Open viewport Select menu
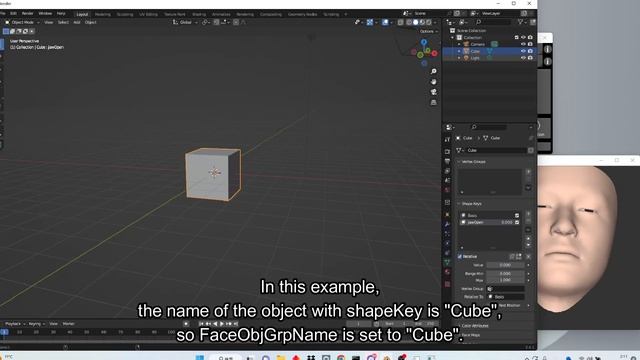640x360 pixels. 63,22
